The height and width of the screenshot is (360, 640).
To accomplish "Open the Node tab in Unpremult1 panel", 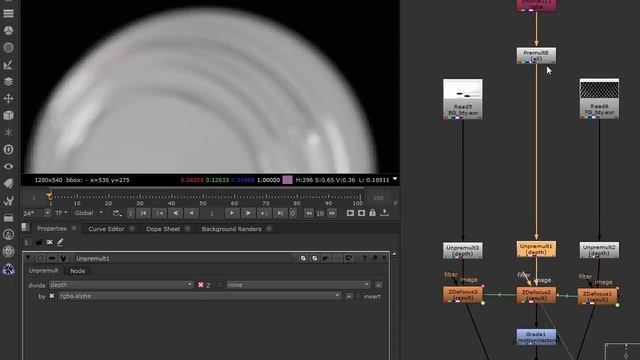I will point(77,271).
